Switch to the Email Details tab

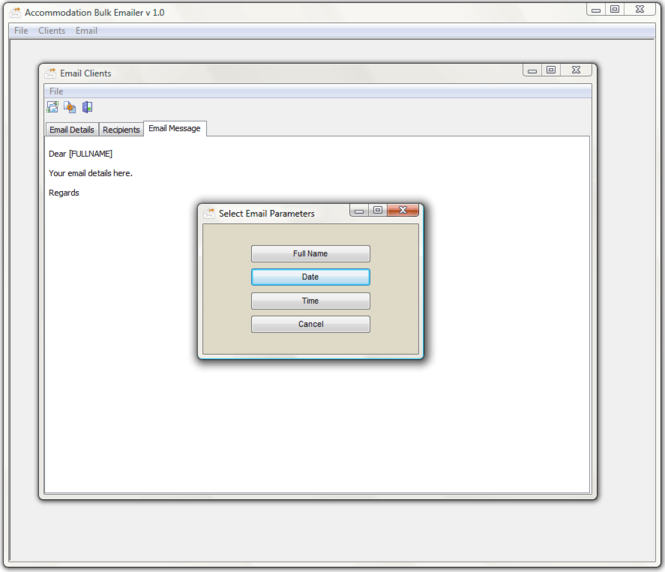72,130
